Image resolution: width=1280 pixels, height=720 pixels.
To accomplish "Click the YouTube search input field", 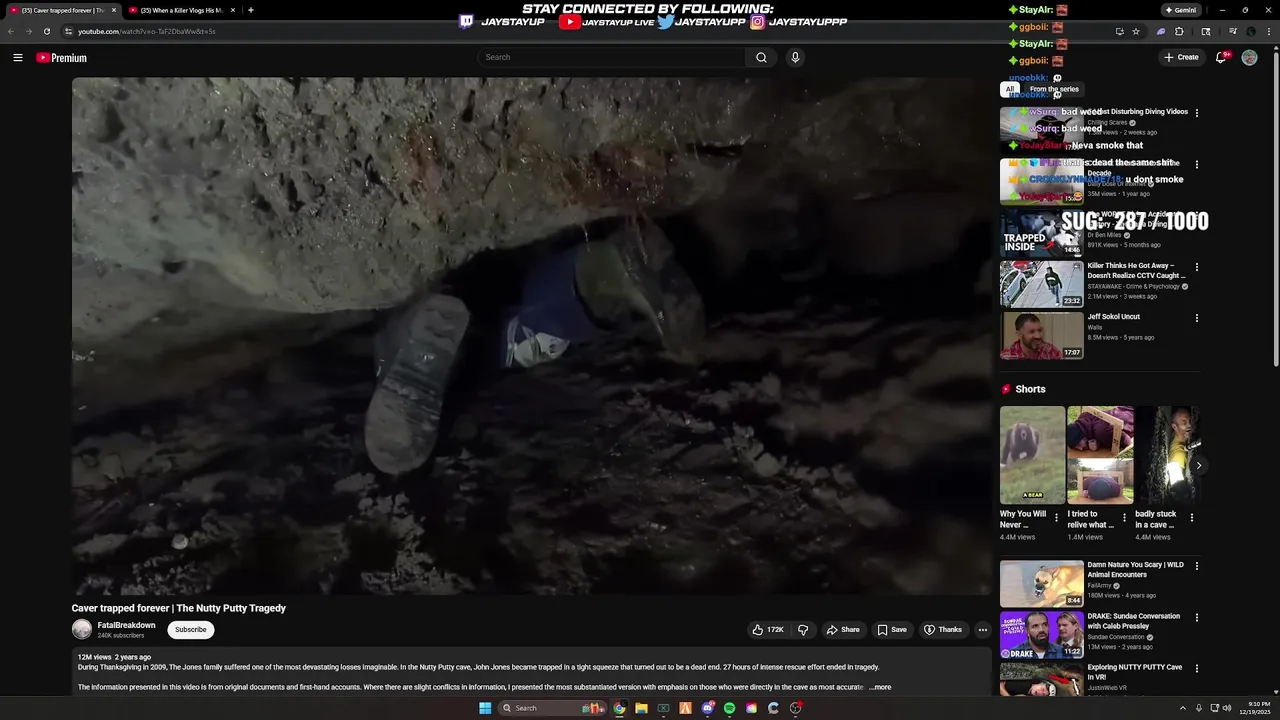I will click(x=611, y=58).
